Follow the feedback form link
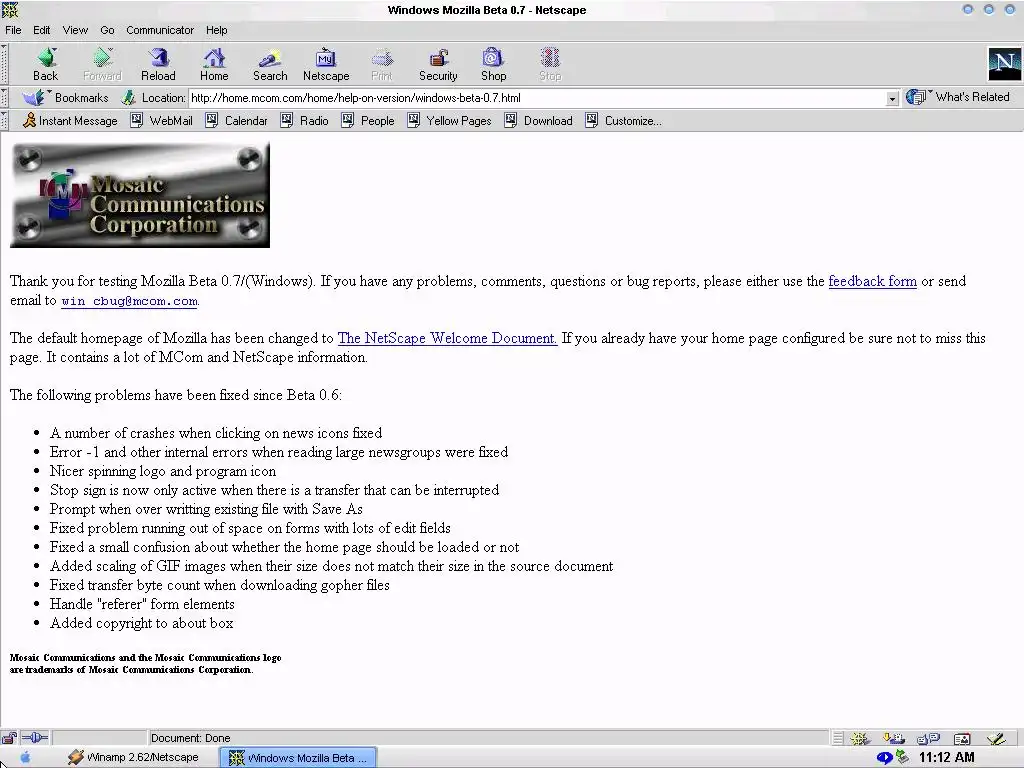Screen dimensions: 1024x768 [872, 281]
